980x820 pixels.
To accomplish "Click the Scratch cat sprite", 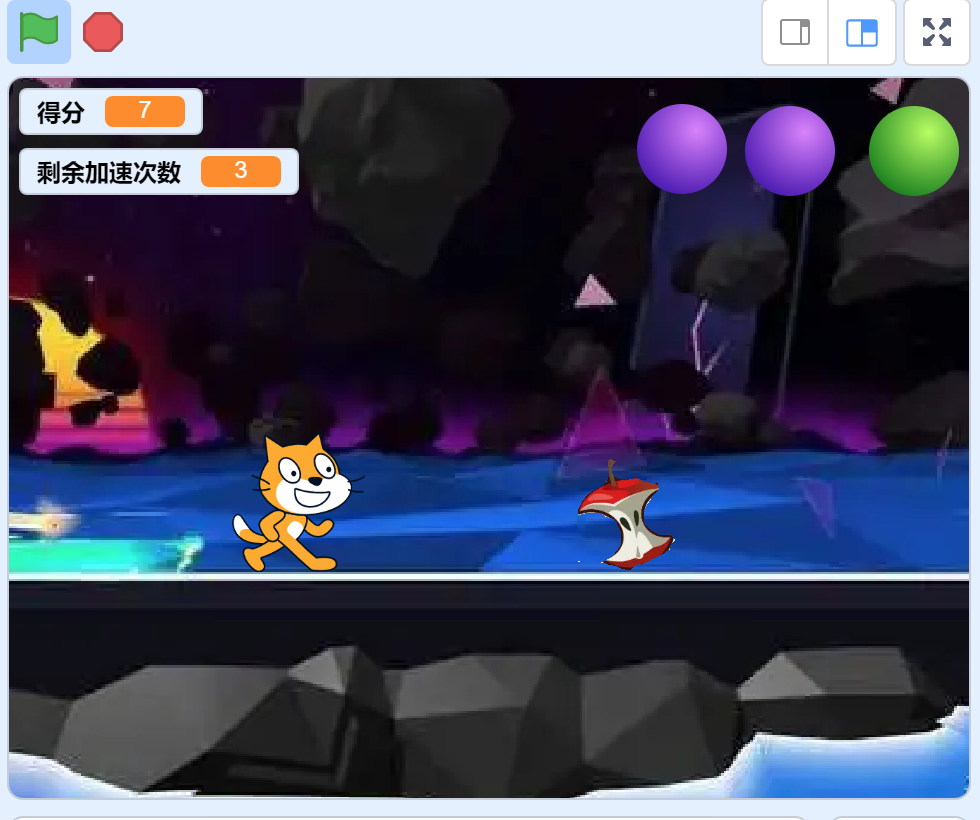I will coord(298,504).
